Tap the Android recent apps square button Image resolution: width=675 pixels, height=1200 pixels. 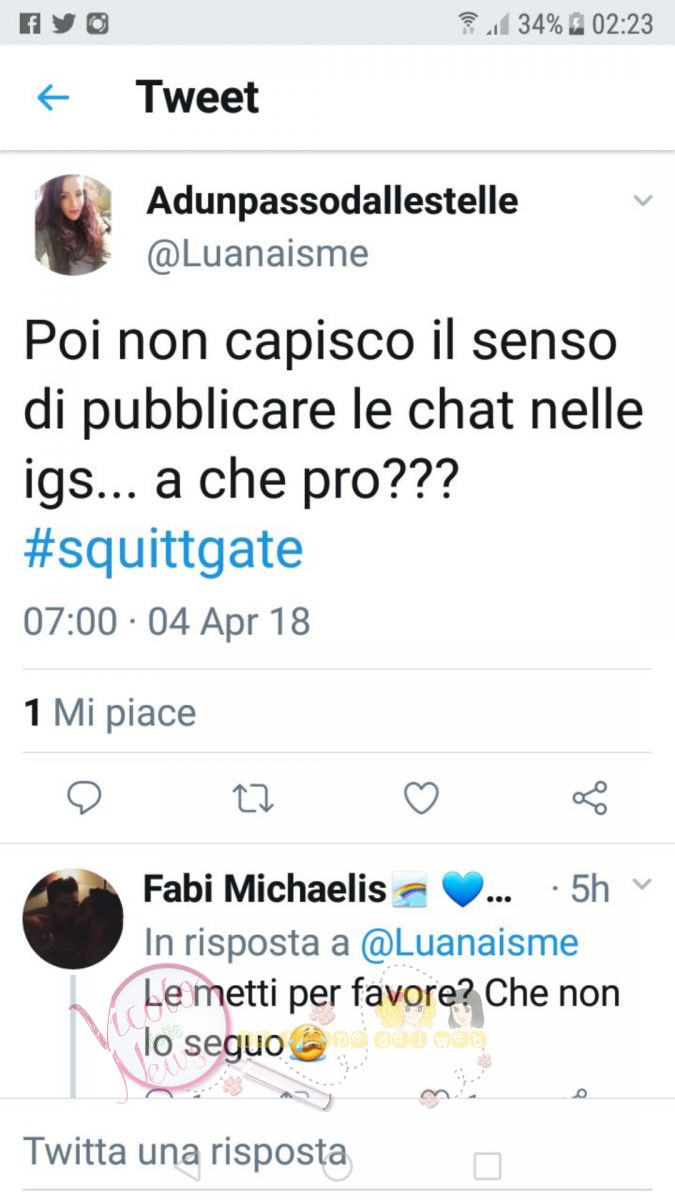(487, 1166)
